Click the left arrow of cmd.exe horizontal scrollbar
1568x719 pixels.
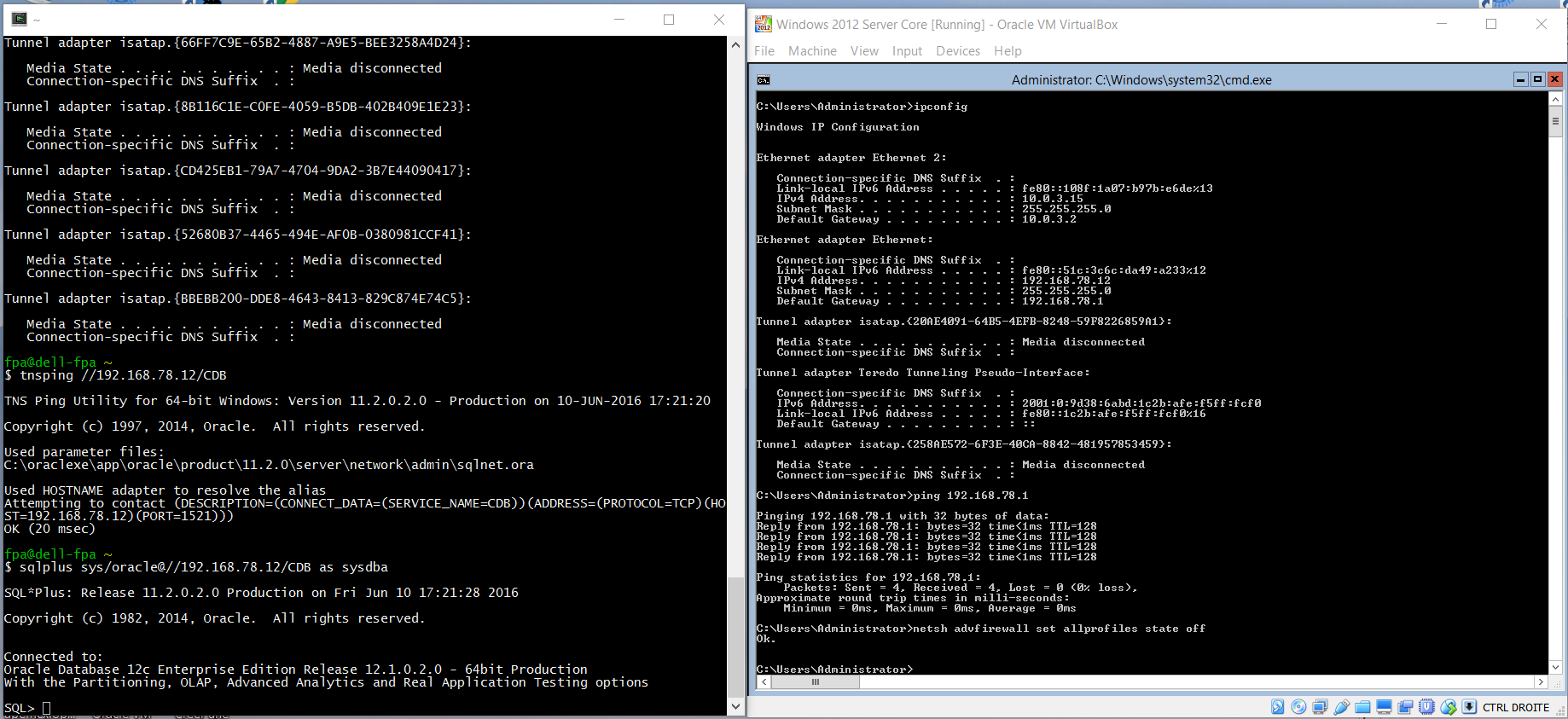(764, 681)
